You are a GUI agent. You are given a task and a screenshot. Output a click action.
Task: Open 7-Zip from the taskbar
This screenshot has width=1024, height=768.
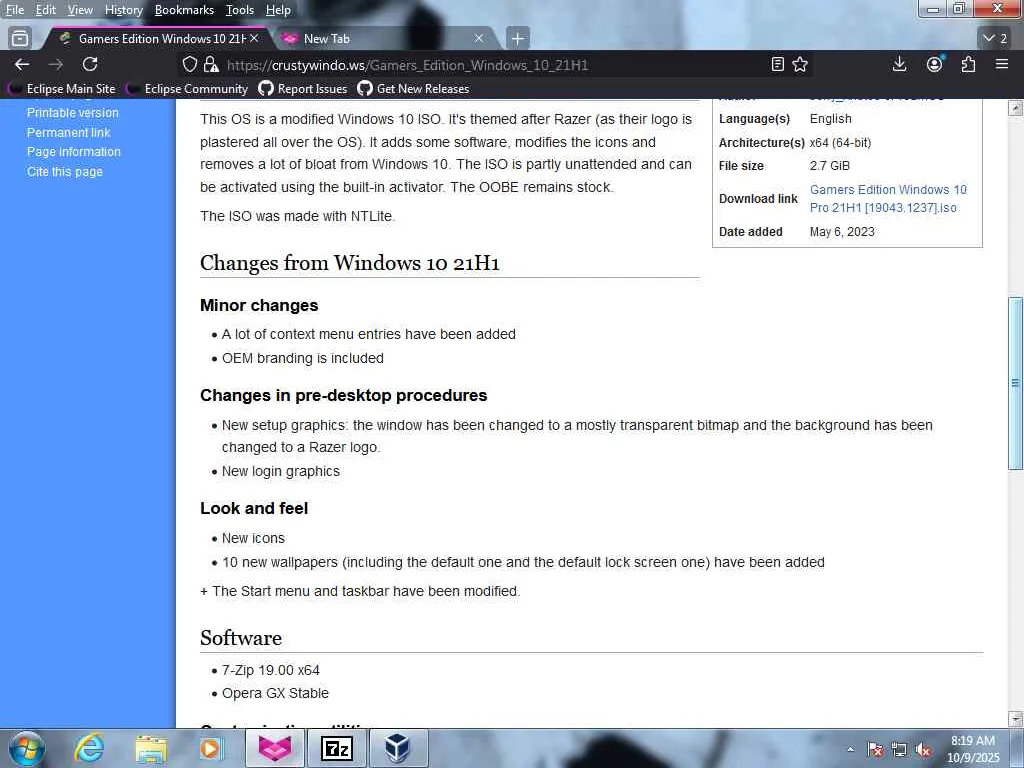pos(337,748)
